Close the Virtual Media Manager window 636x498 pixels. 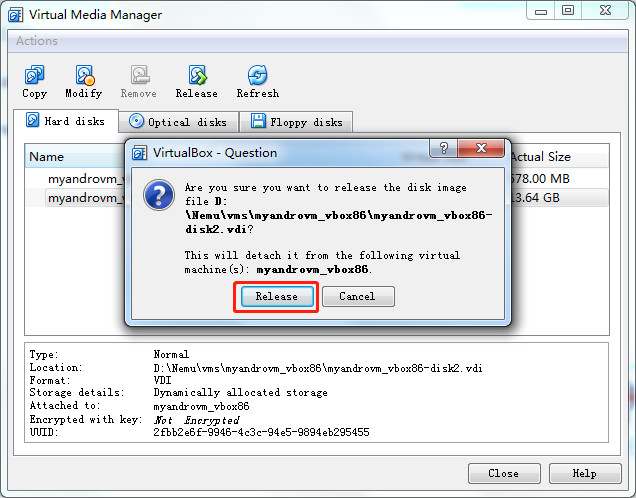click(605, 11)
